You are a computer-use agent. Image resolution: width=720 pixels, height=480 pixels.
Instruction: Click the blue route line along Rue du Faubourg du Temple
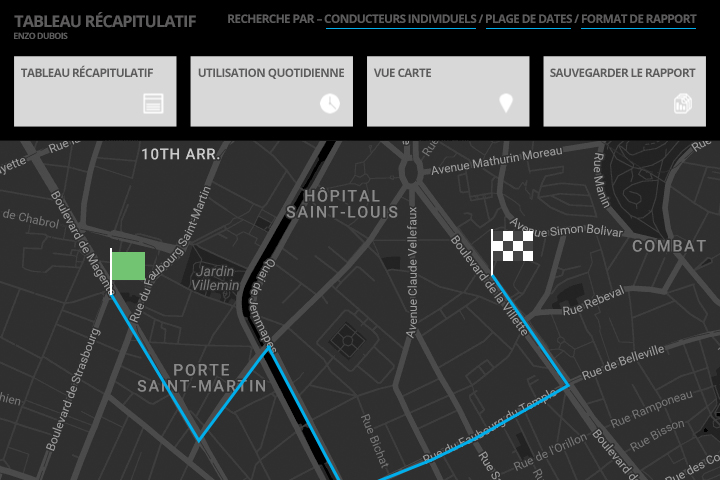click(470, 433)
